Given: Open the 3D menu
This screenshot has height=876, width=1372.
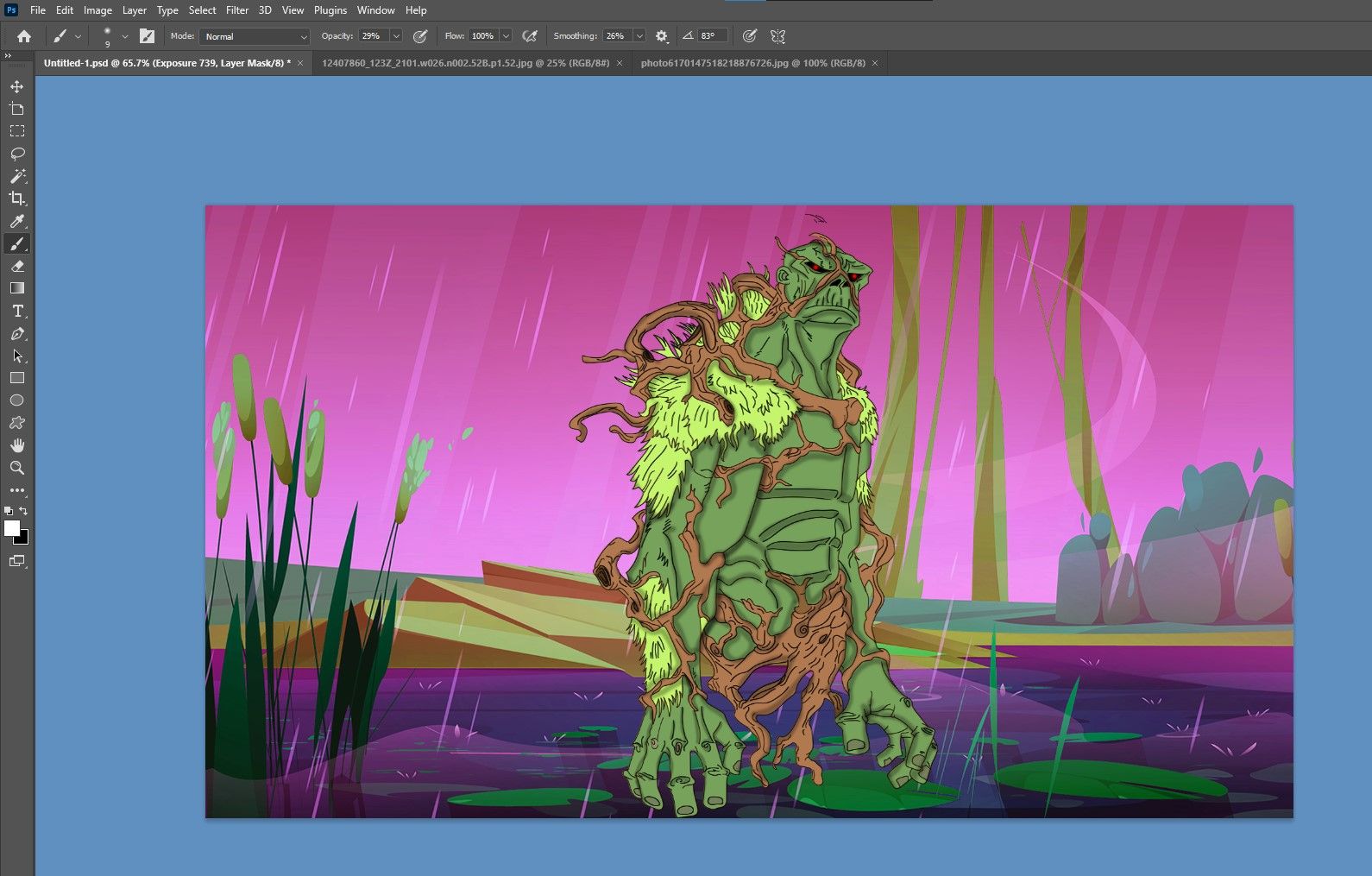Looking at the screenshot, I should (x=265, y=10).
